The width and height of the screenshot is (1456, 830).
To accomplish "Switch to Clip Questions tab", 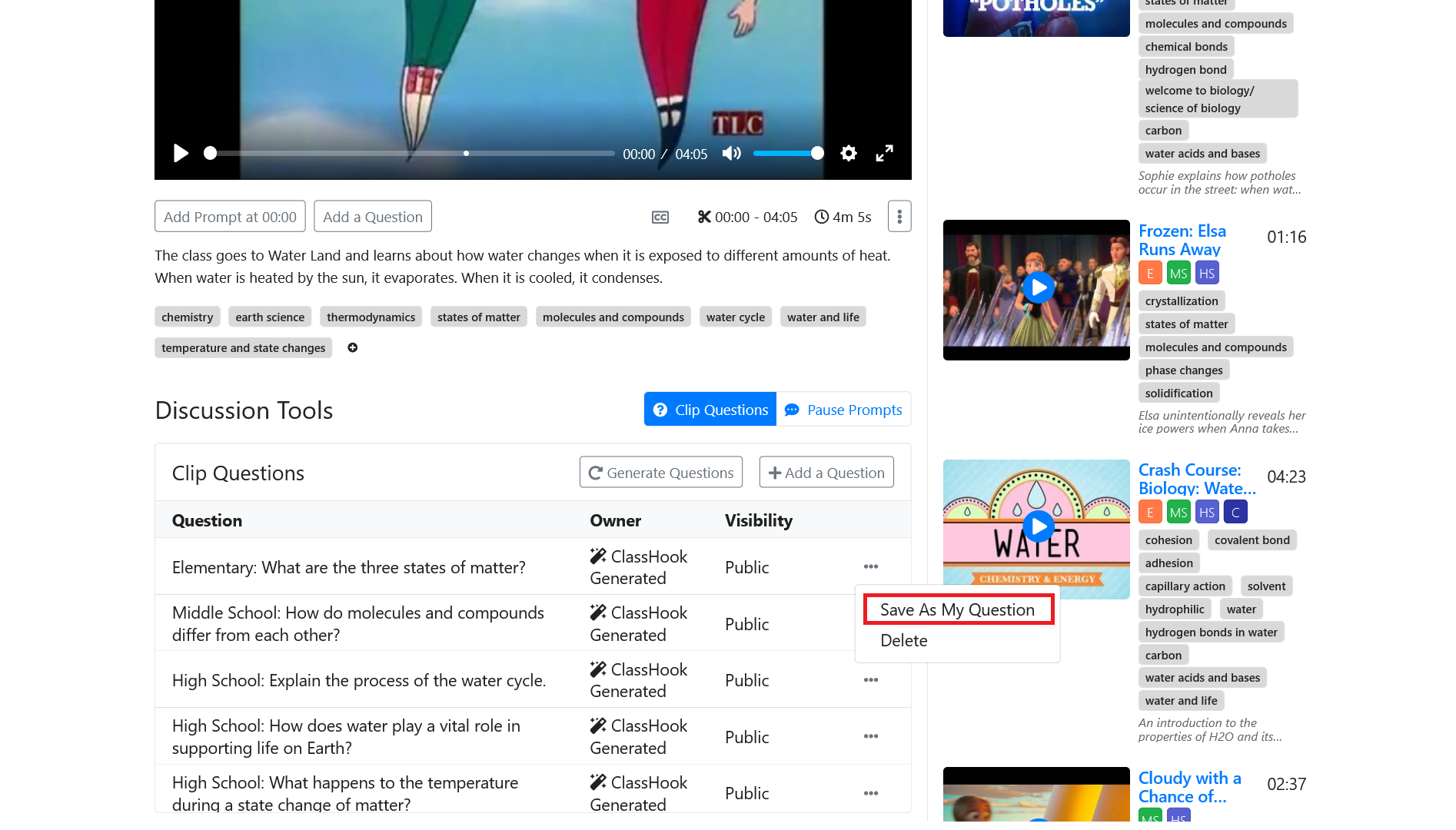I will [710, 410].
